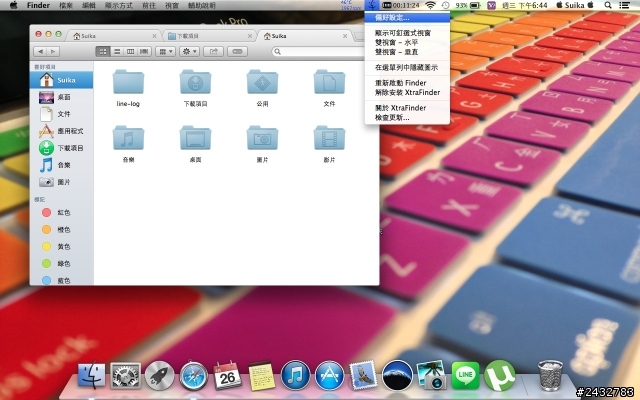Open 圖片 in the Finder sidebar
The height and width of the screenshot is (400, 640).
click(62, 182)
